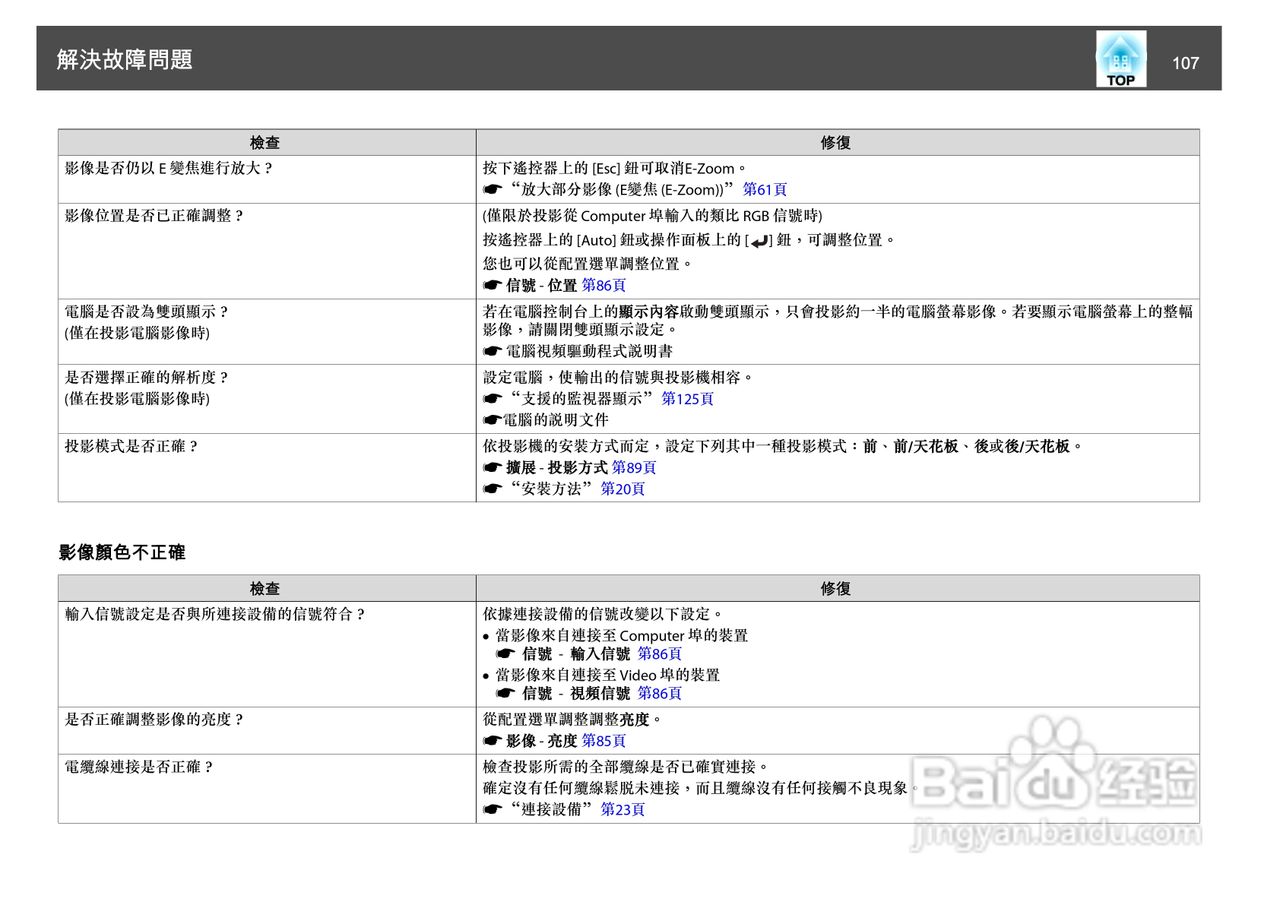Open 第86頁 link beside 視頻信號

point(660,693)
